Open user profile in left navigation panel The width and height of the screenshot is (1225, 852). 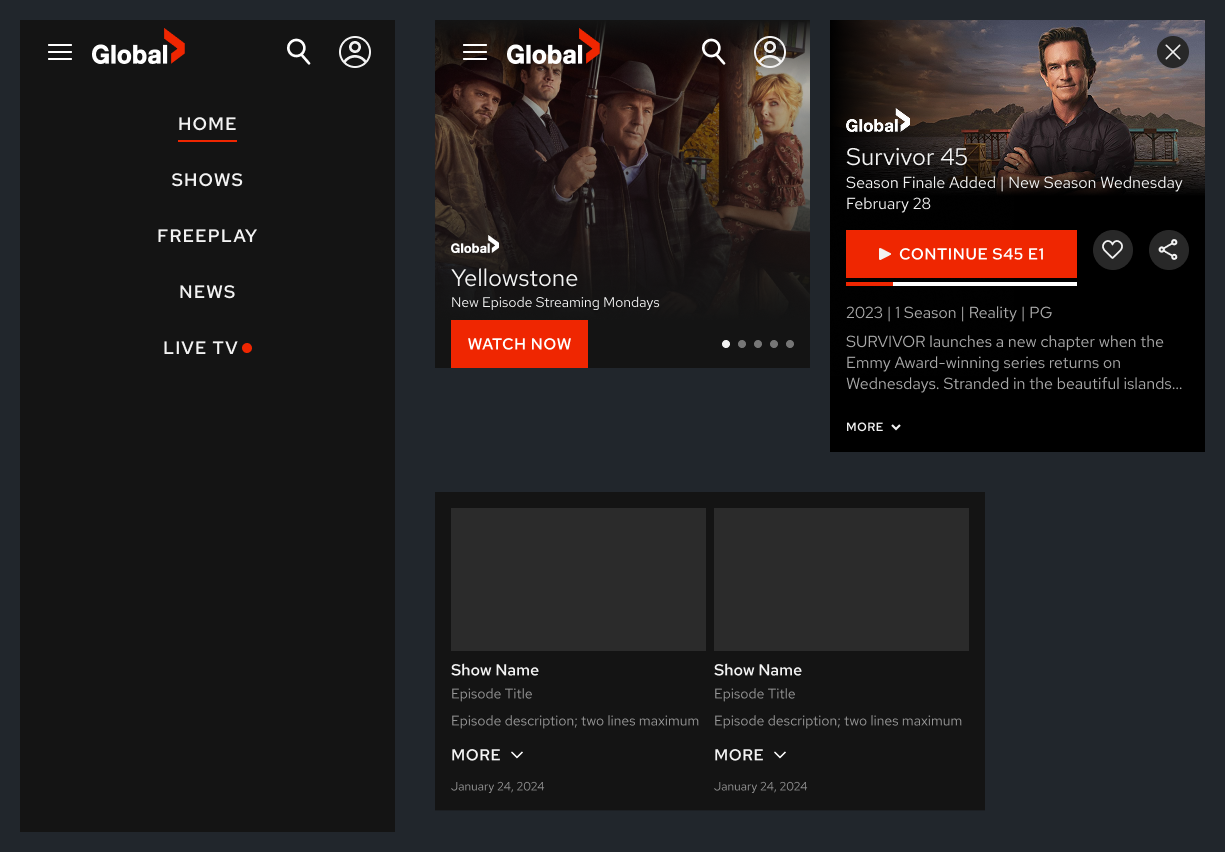point(355,52)
